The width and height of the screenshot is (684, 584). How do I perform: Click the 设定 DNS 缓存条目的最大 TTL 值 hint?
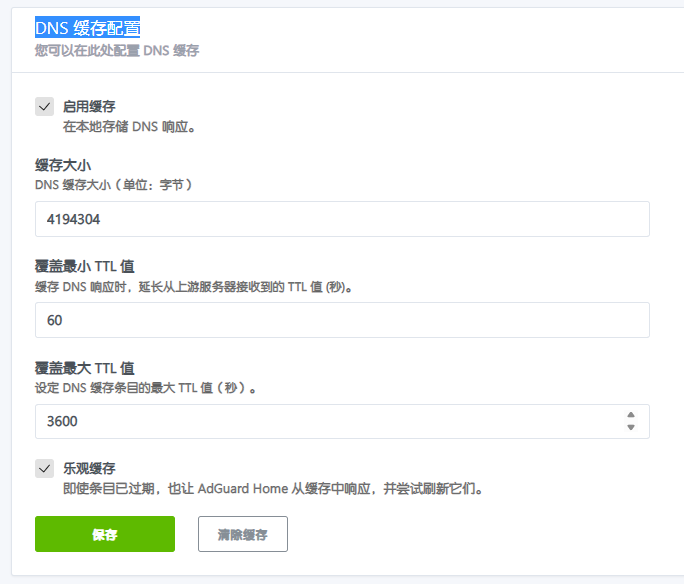coord(146,387)
